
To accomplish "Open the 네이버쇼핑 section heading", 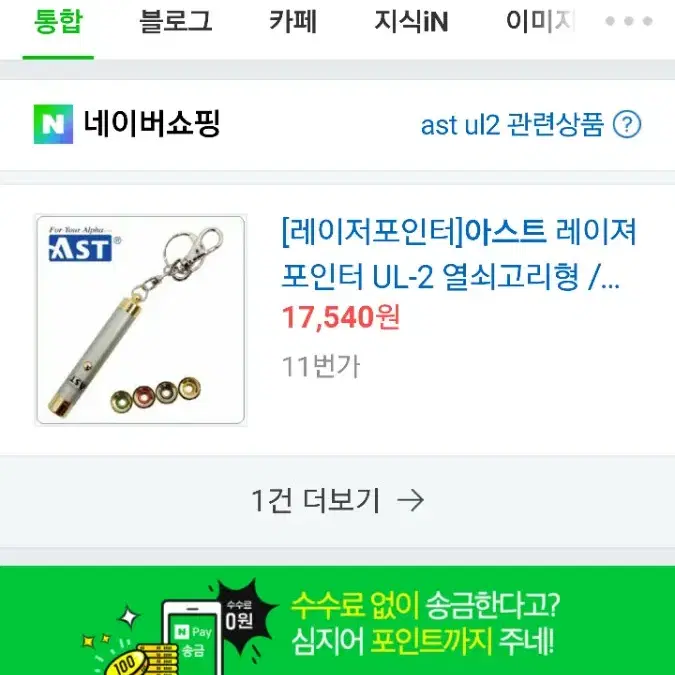I will tap(152, 124).
